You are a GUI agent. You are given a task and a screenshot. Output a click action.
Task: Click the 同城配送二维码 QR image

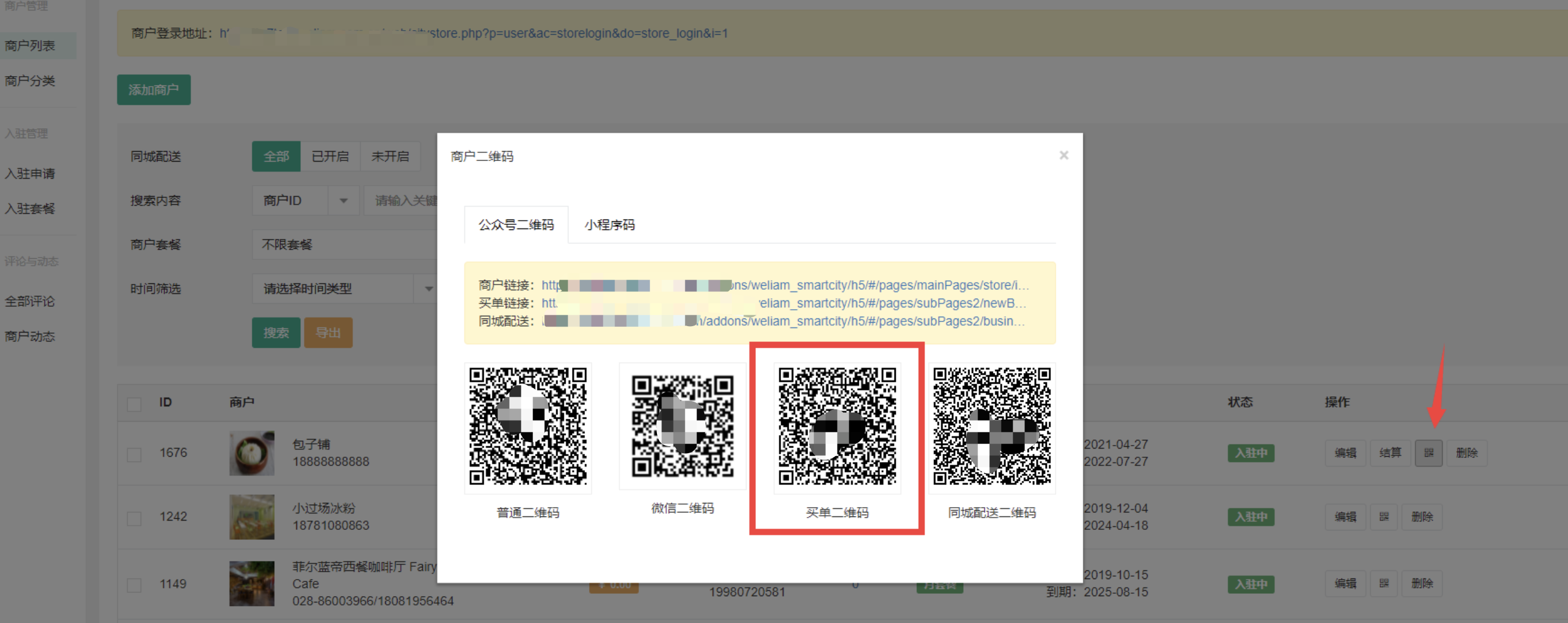point(992,426)
